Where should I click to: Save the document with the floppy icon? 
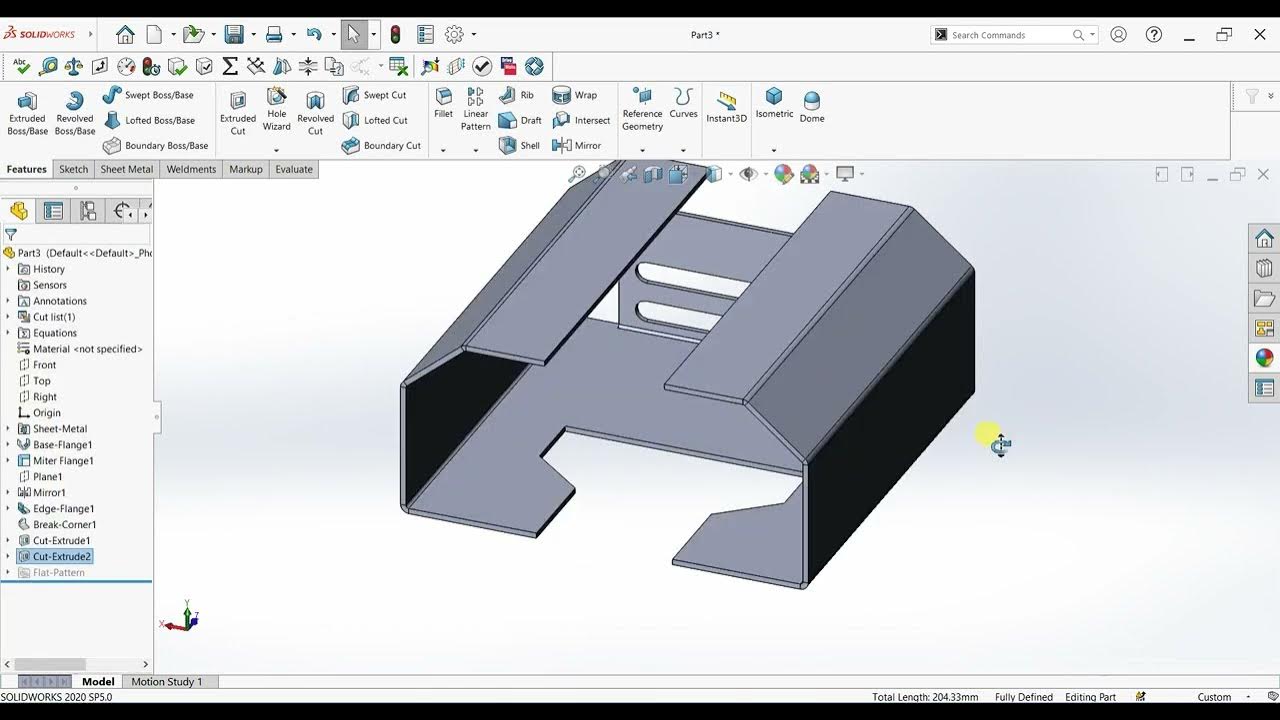[x=234, y=35]
